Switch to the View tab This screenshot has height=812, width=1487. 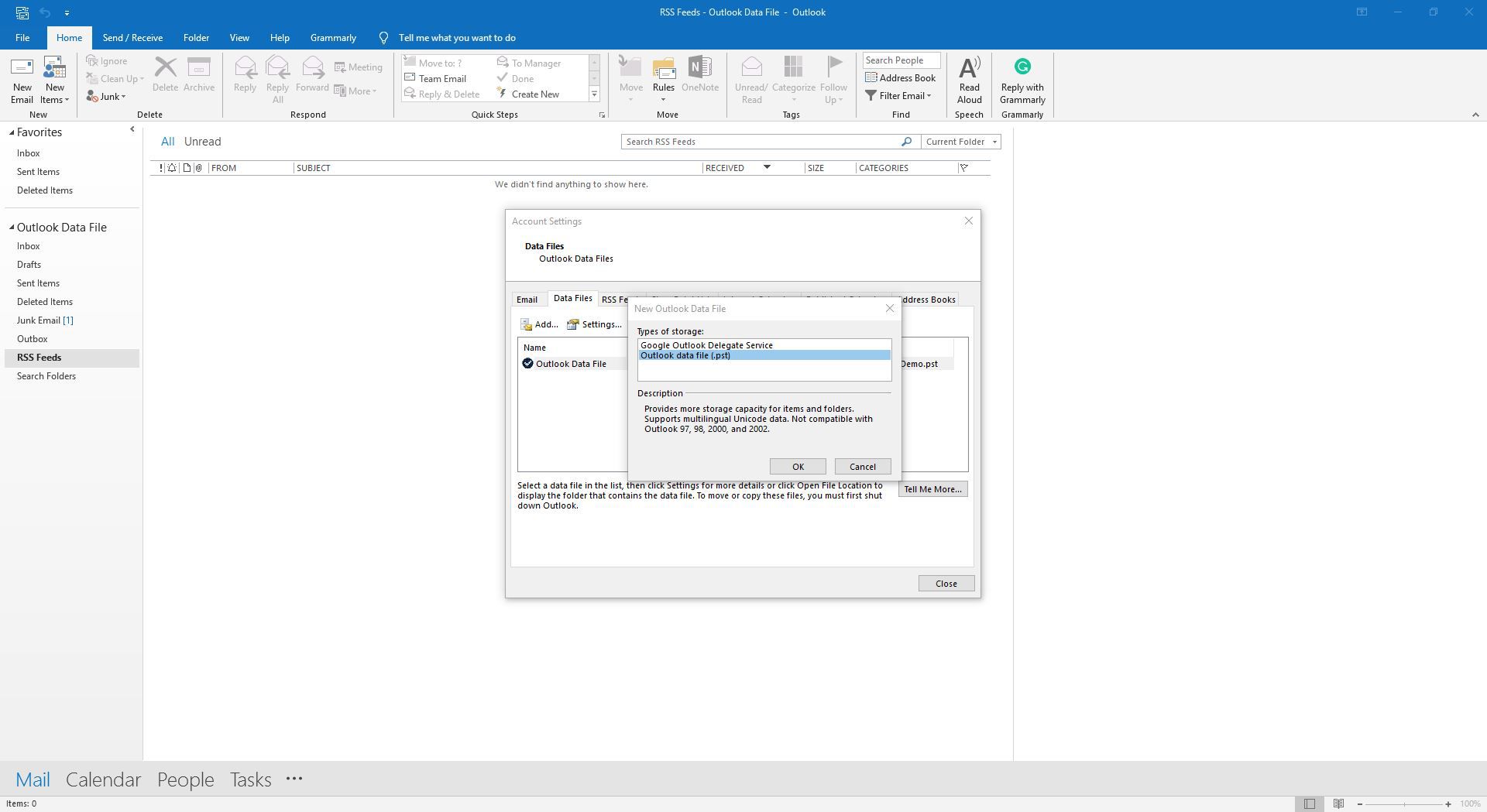coord(239,38)
